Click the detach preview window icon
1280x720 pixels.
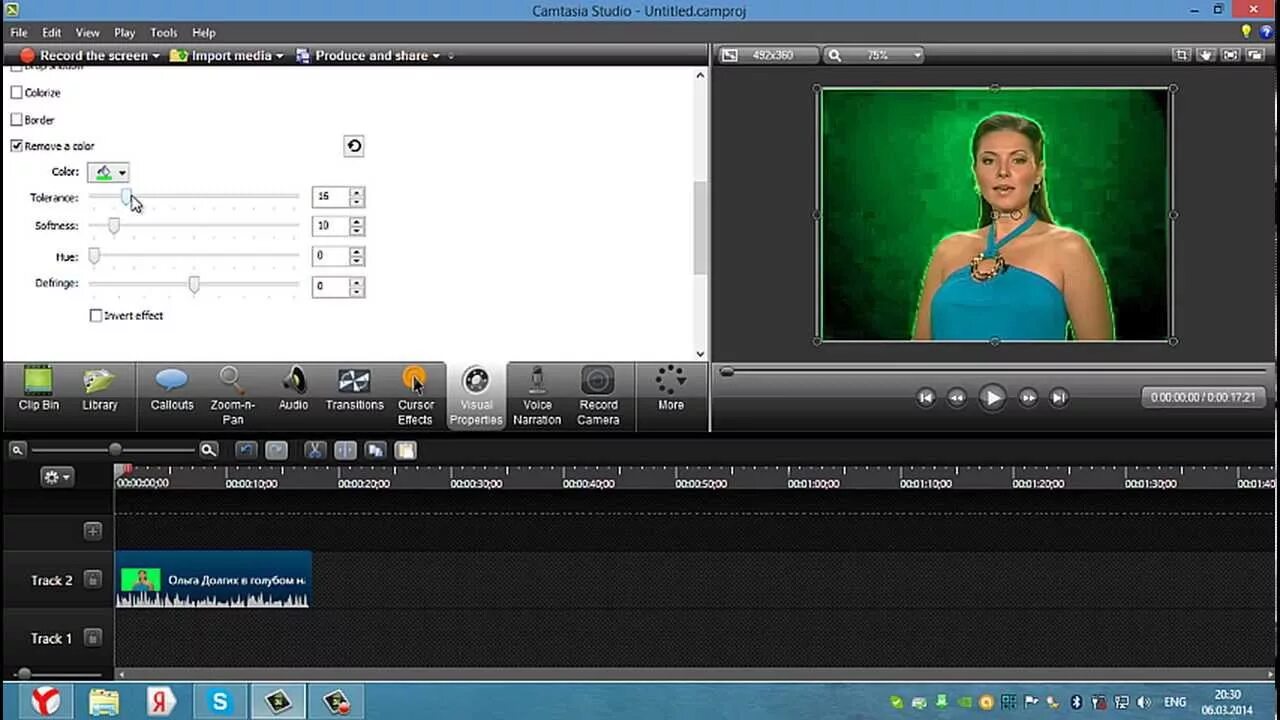click(1256, 55)
